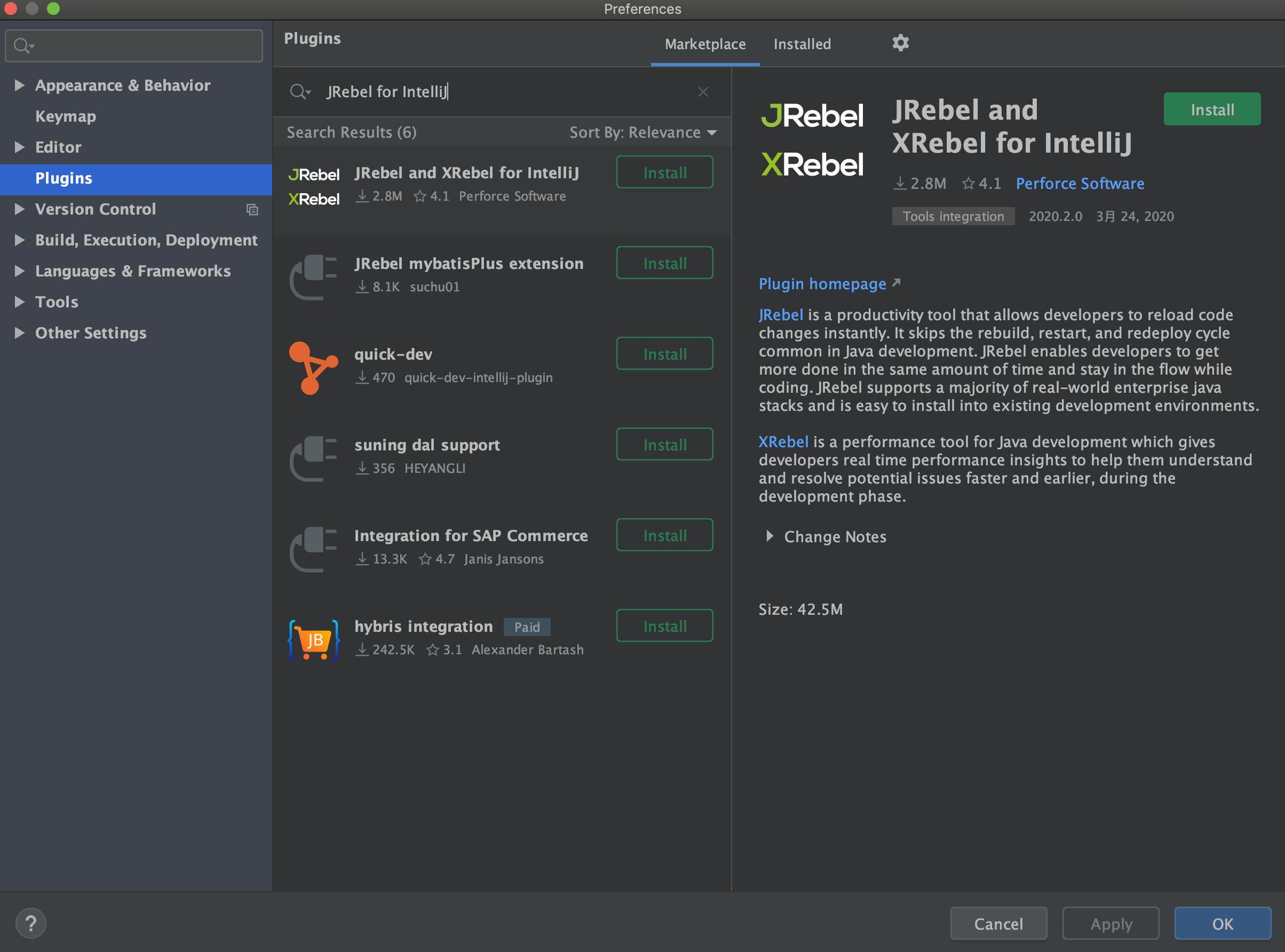1285x952 pixels.
Task: Open help with question mark button
Action: click(31, 923)
